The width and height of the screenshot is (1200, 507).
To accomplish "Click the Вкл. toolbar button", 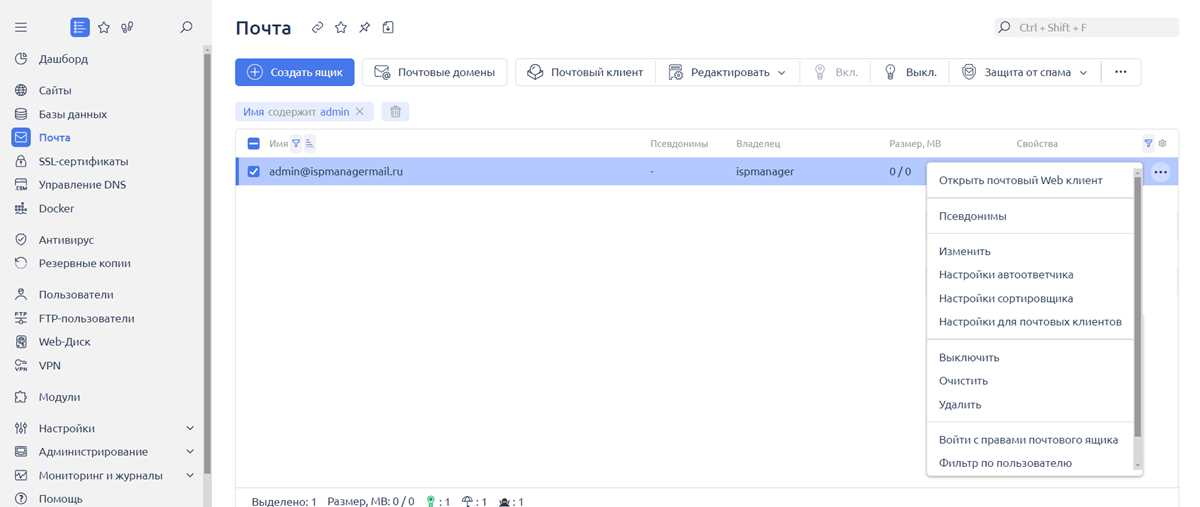I will pos(835,72).
